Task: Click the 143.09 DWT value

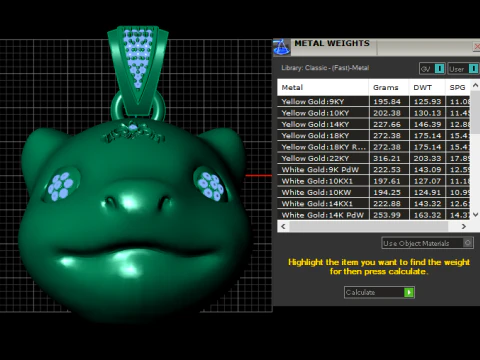Action: (x=427, y=169)
